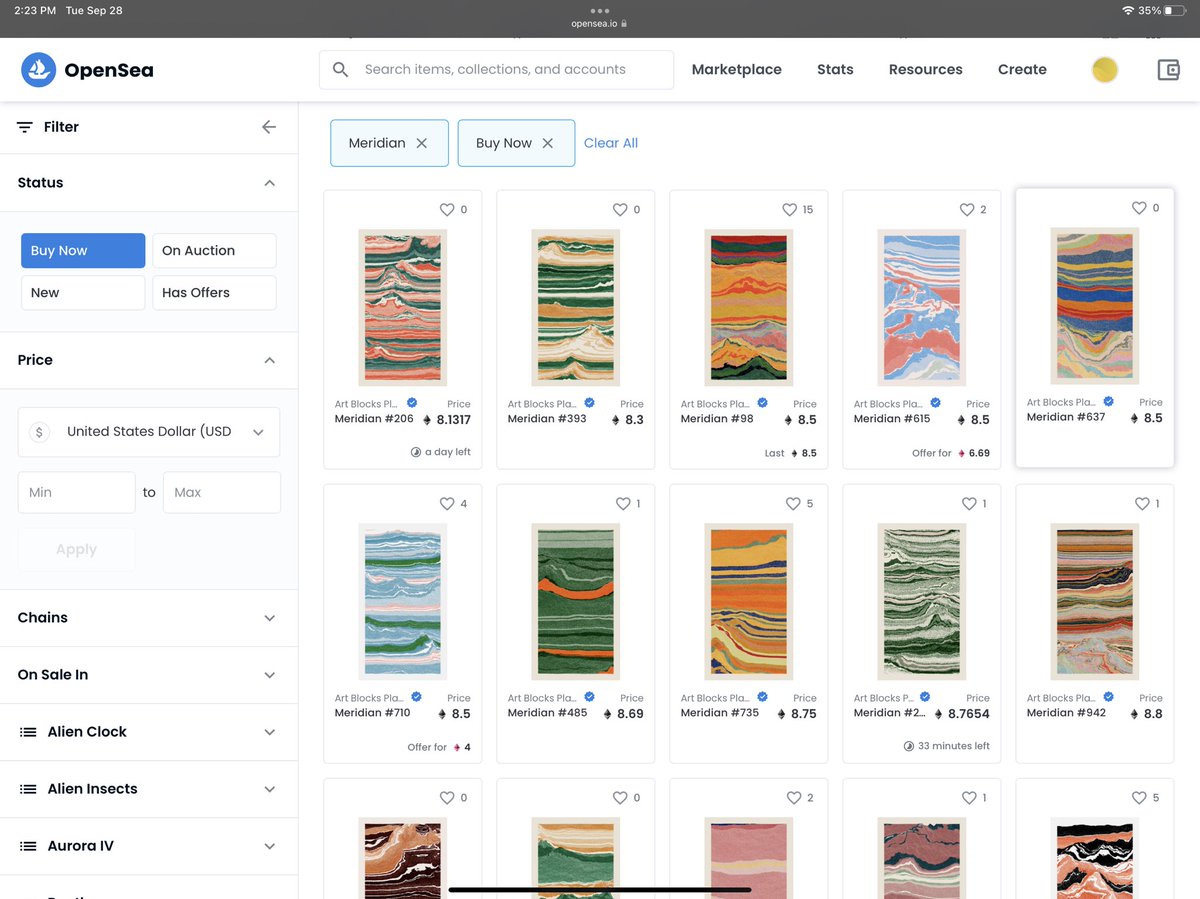This screenshot has height=899, width=1200.
Task: Click the Alien Clock list icon
Action: [x=28, y=732]
